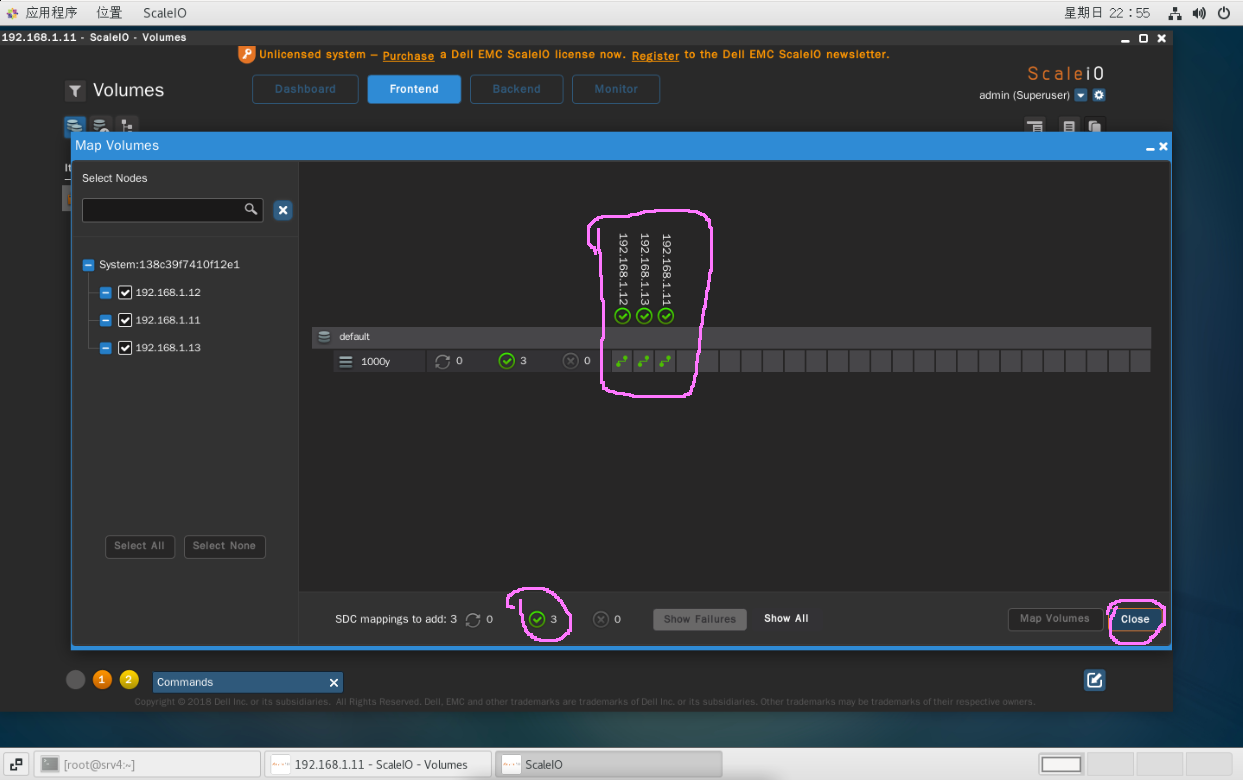Click the green success check in 1000y row

coord(506,361)
